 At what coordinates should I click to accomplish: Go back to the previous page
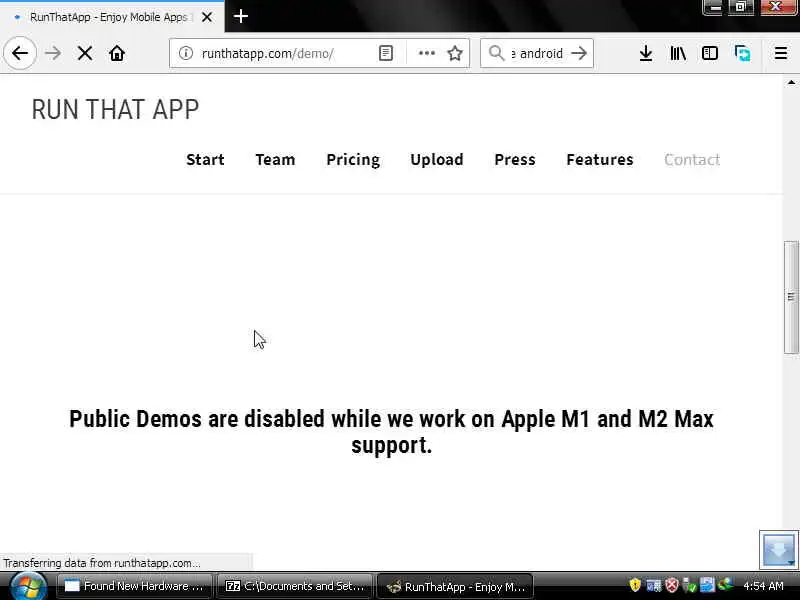[20, 53]
